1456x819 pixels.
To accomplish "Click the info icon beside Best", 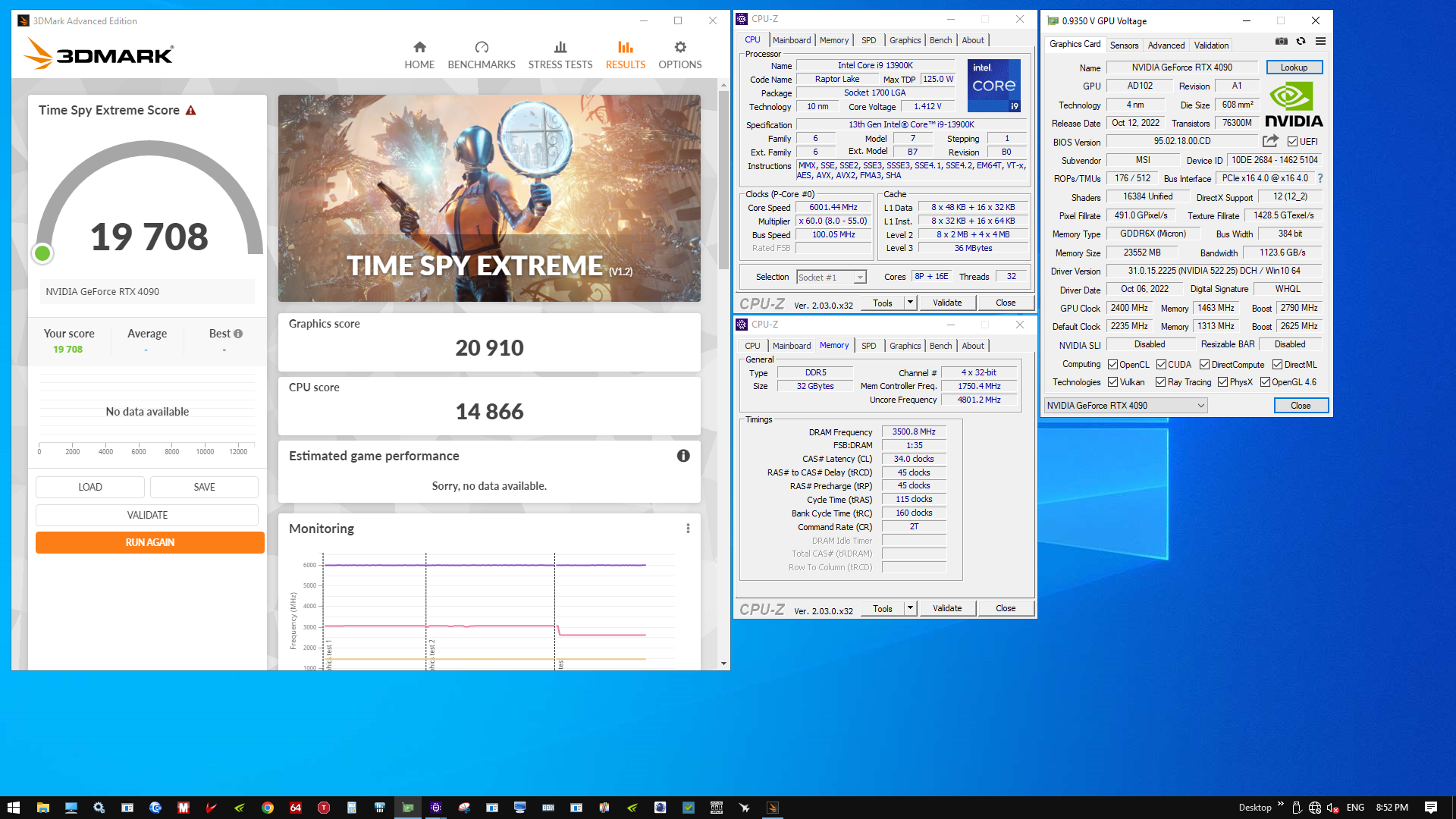I will (x=238, y=334).
